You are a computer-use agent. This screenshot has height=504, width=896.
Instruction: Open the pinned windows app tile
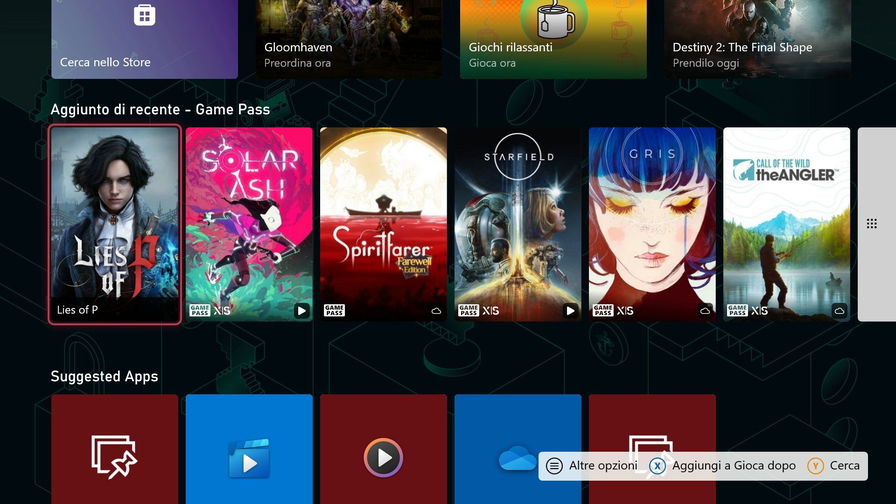tap(115, 449)
